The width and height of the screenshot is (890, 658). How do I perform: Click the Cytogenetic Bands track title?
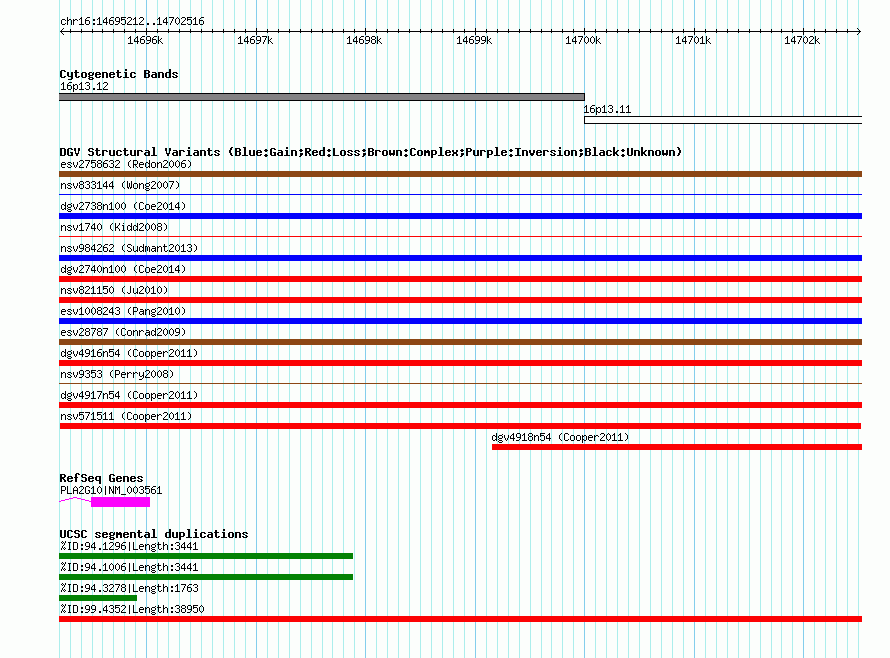(x=119, y=74)
